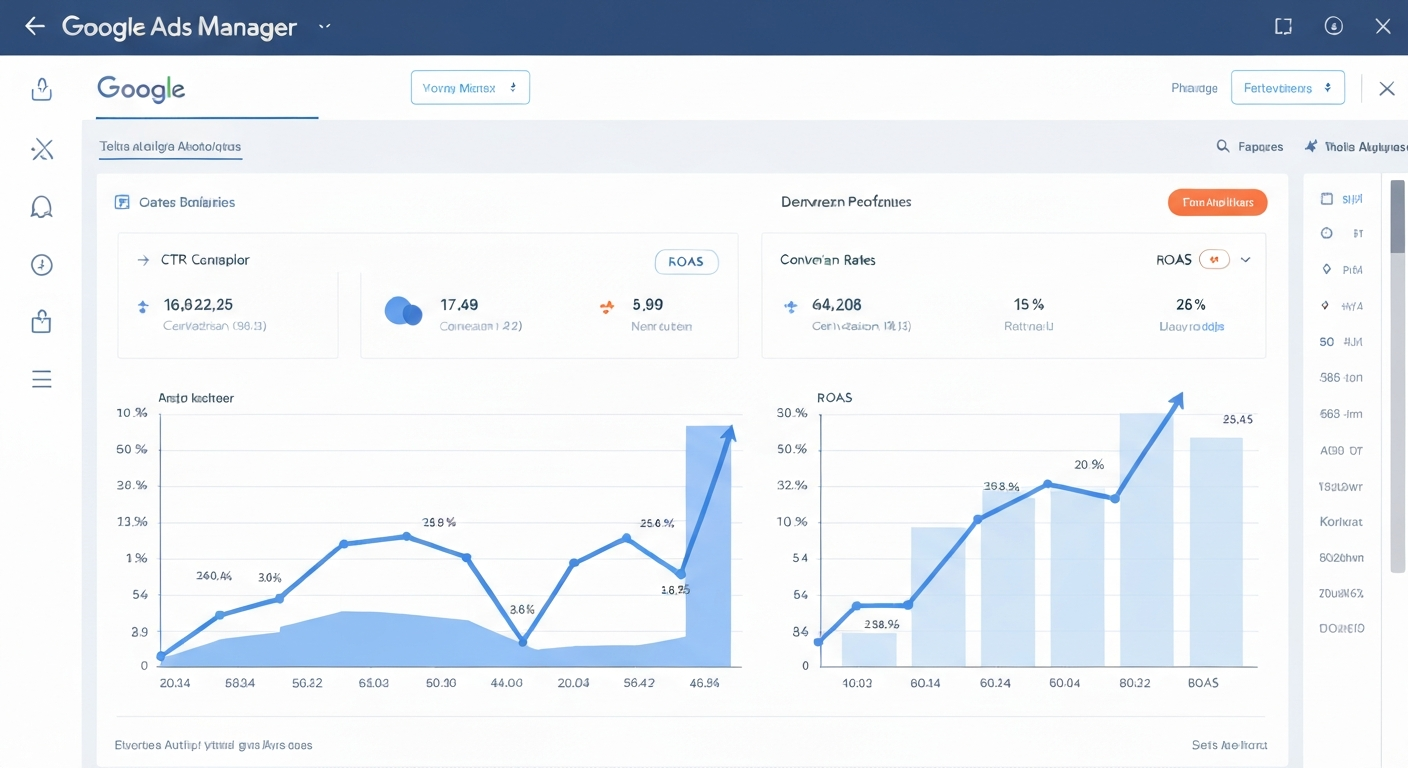Select the underlined 'Telts atalgra' tab

(170, 147)
